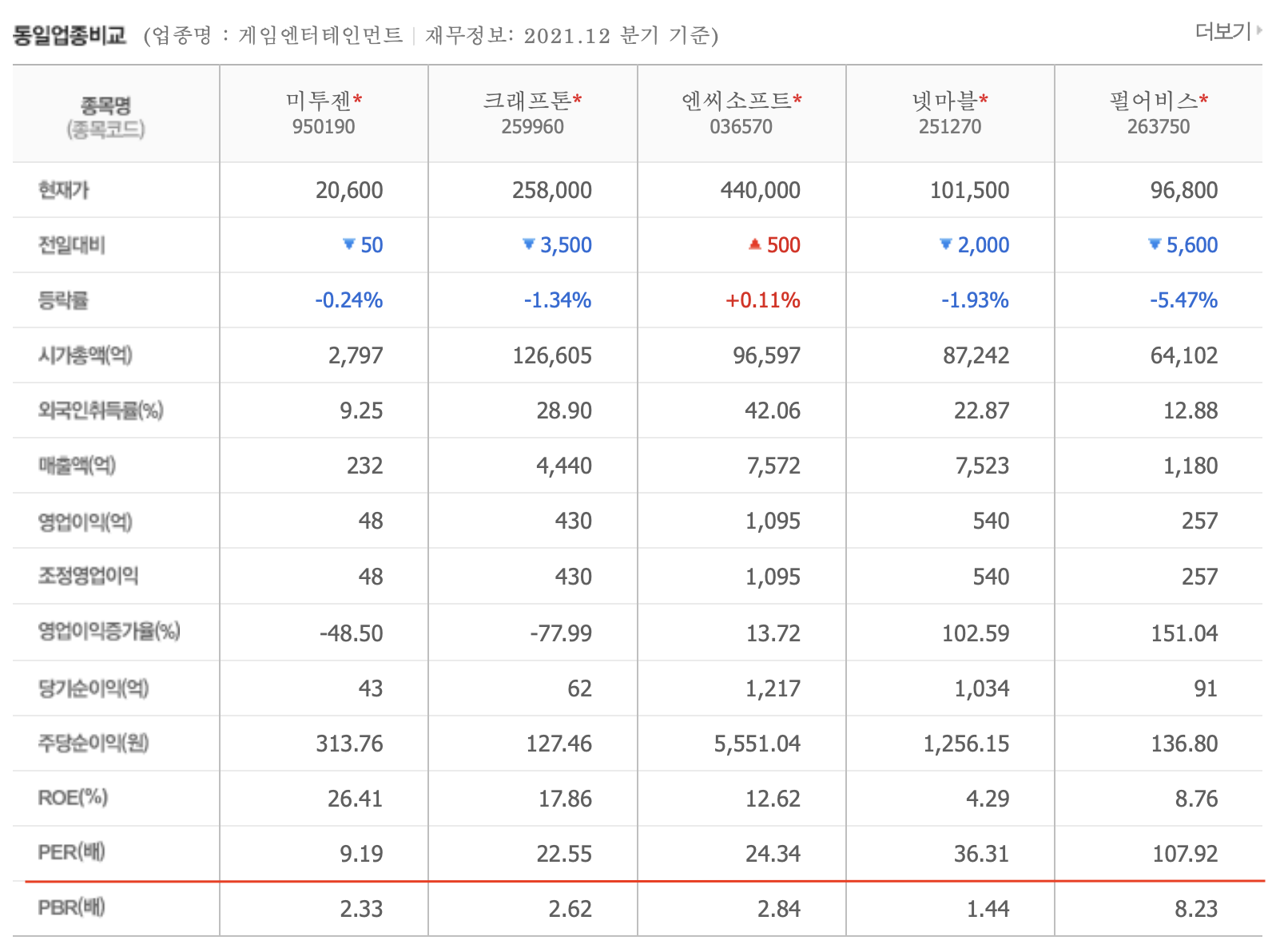Click the 주당순이익(원) row label

[x=93, y=744]
